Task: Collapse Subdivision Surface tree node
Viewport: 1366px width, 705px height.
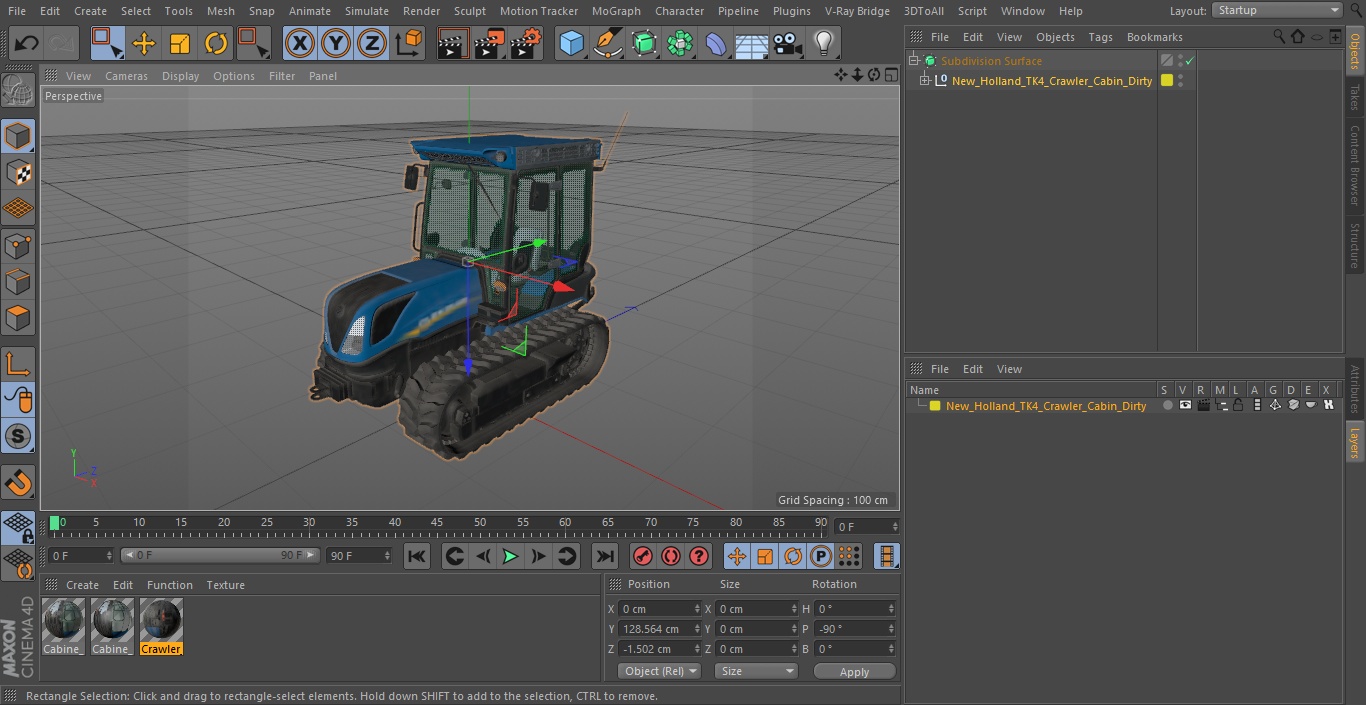Action: coord(913,61)
